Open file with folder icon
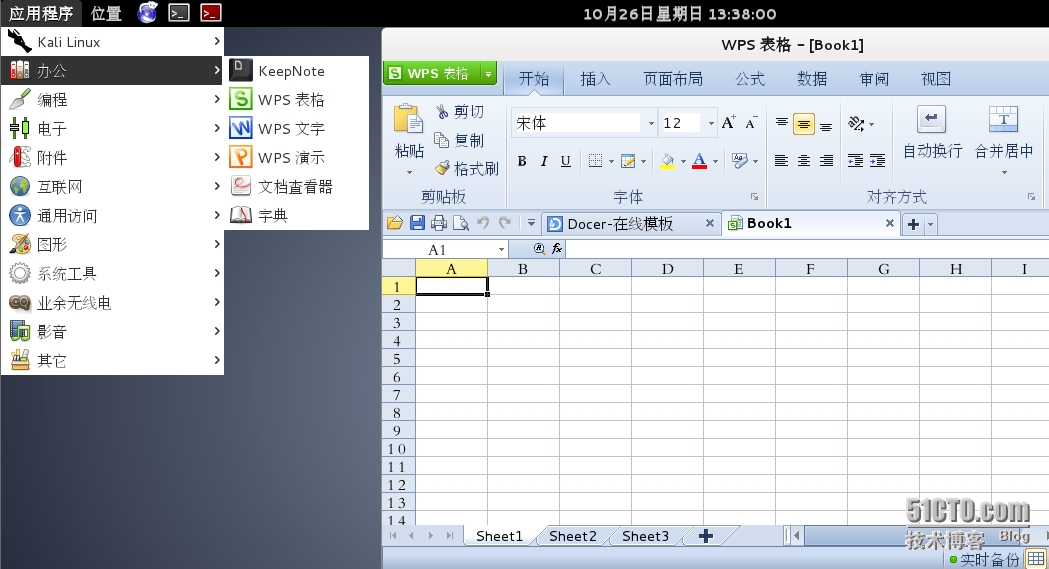The image size is (1049, 569). point(395,223)
